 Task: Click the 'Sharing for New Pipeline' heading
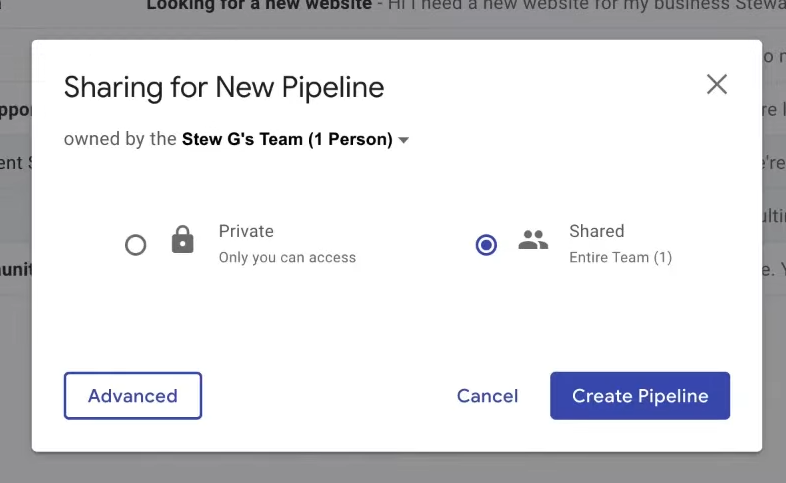coord(224,87)
